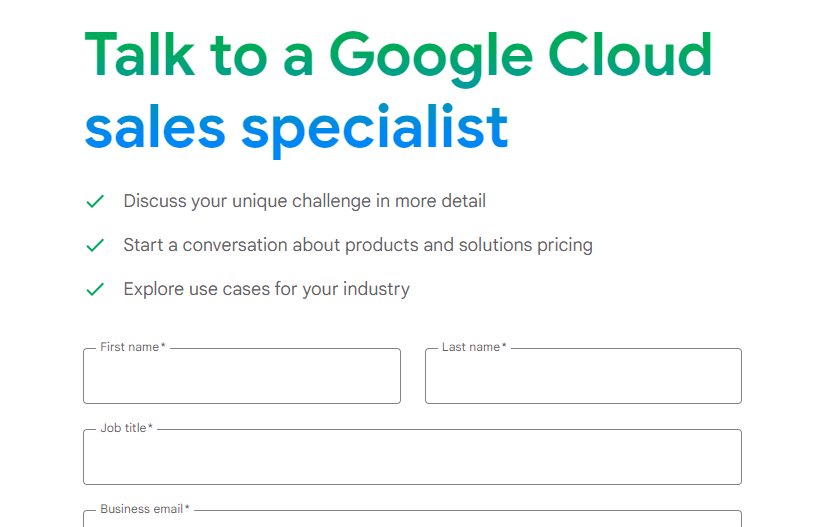Click the word "Google" in the heading

tap(431, 59)
